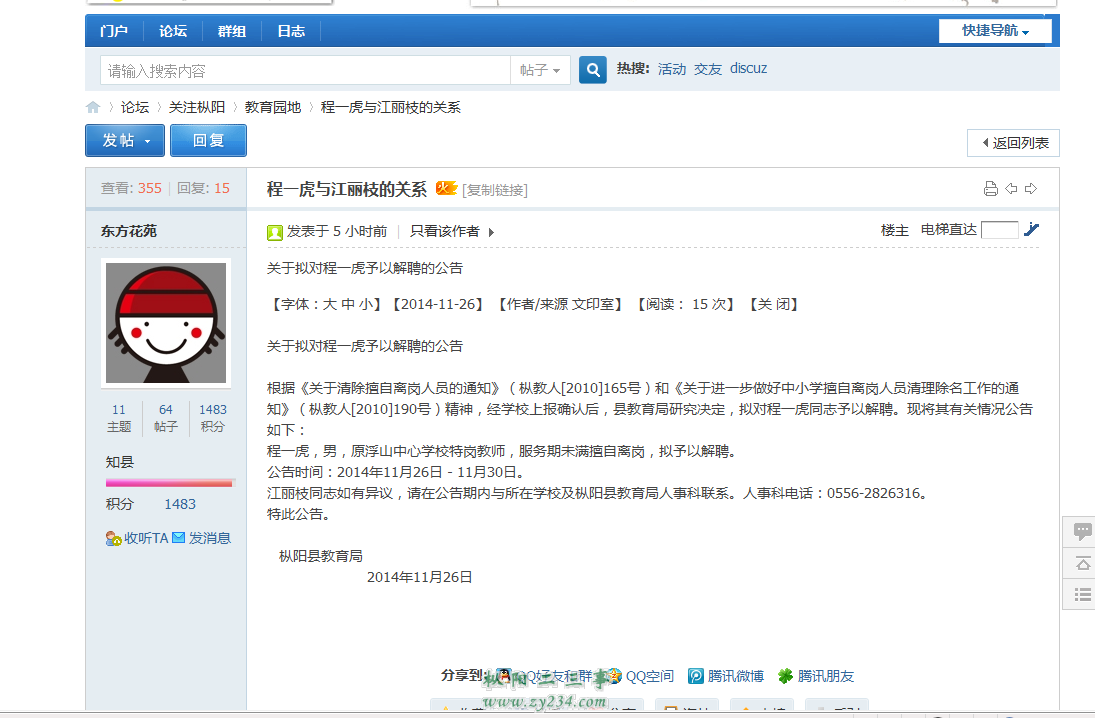
Task: Expand the 发帖 post type dropdown
Action: (x=147, y=141)
